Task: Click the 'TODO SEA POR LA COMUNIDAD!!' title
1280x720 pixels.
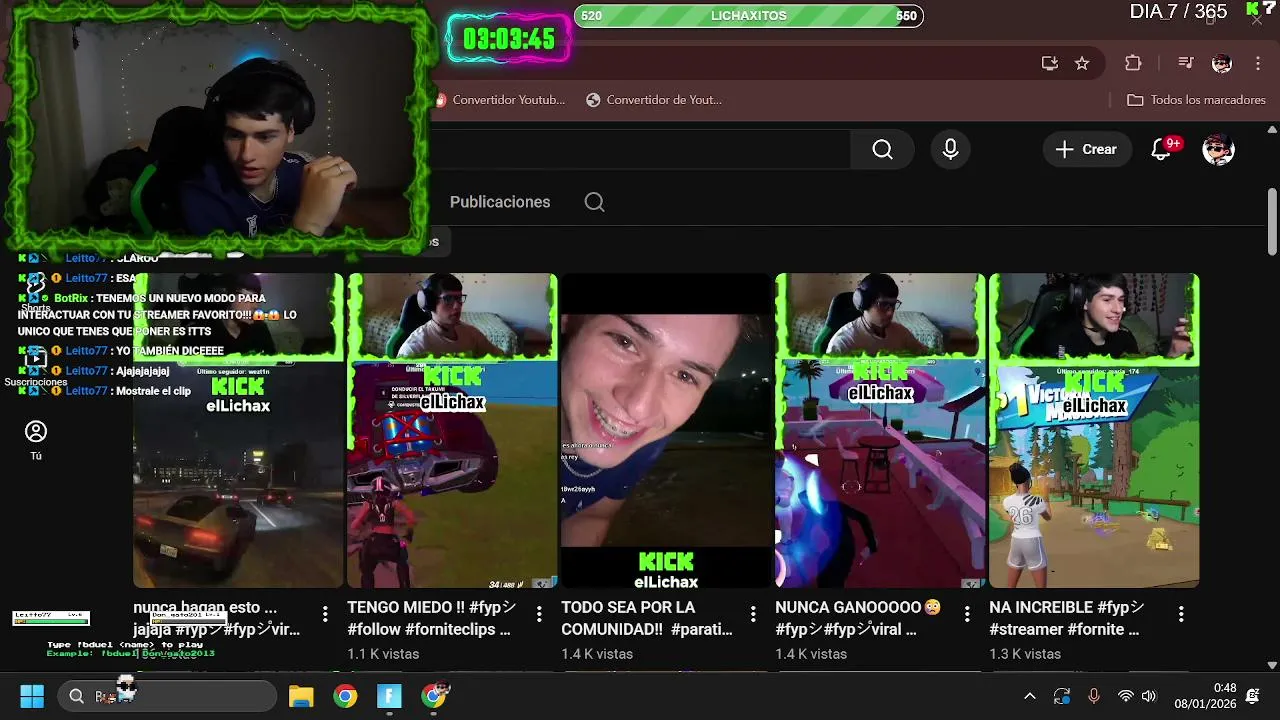Action: click(x=647, y=618)
